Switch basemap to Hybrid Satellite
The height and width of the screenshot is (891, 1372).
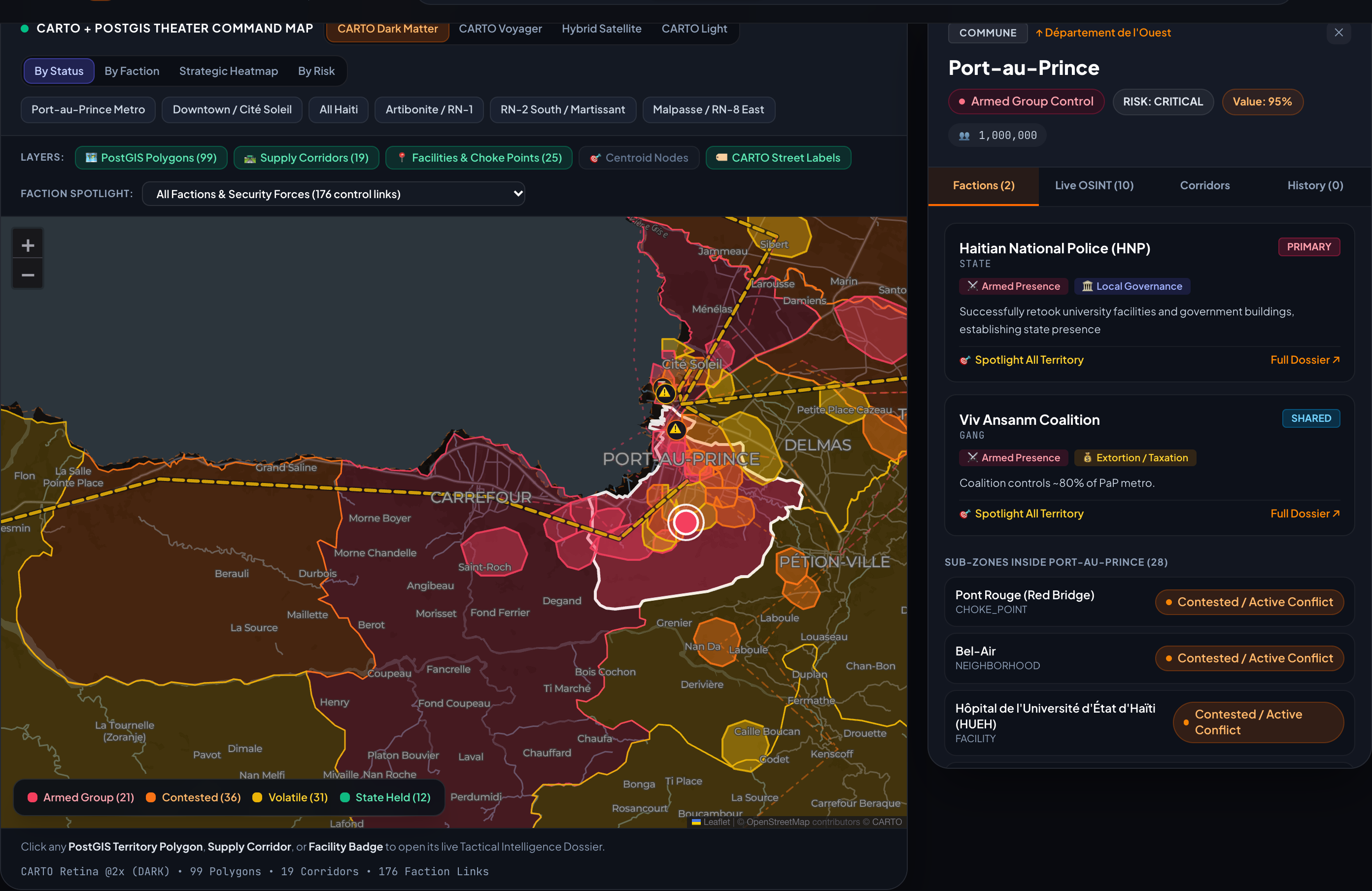pos(601,29)
